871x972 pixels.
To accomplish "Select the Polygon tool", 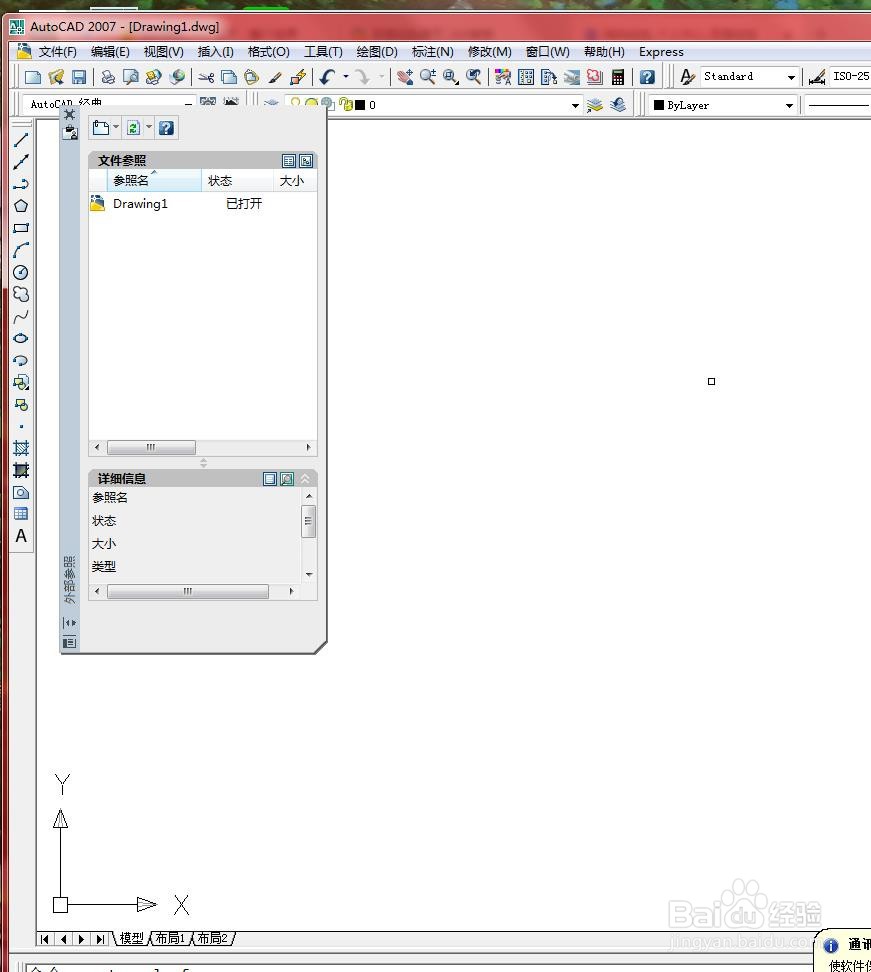I will pyautogui.click(x=21, y=206).
